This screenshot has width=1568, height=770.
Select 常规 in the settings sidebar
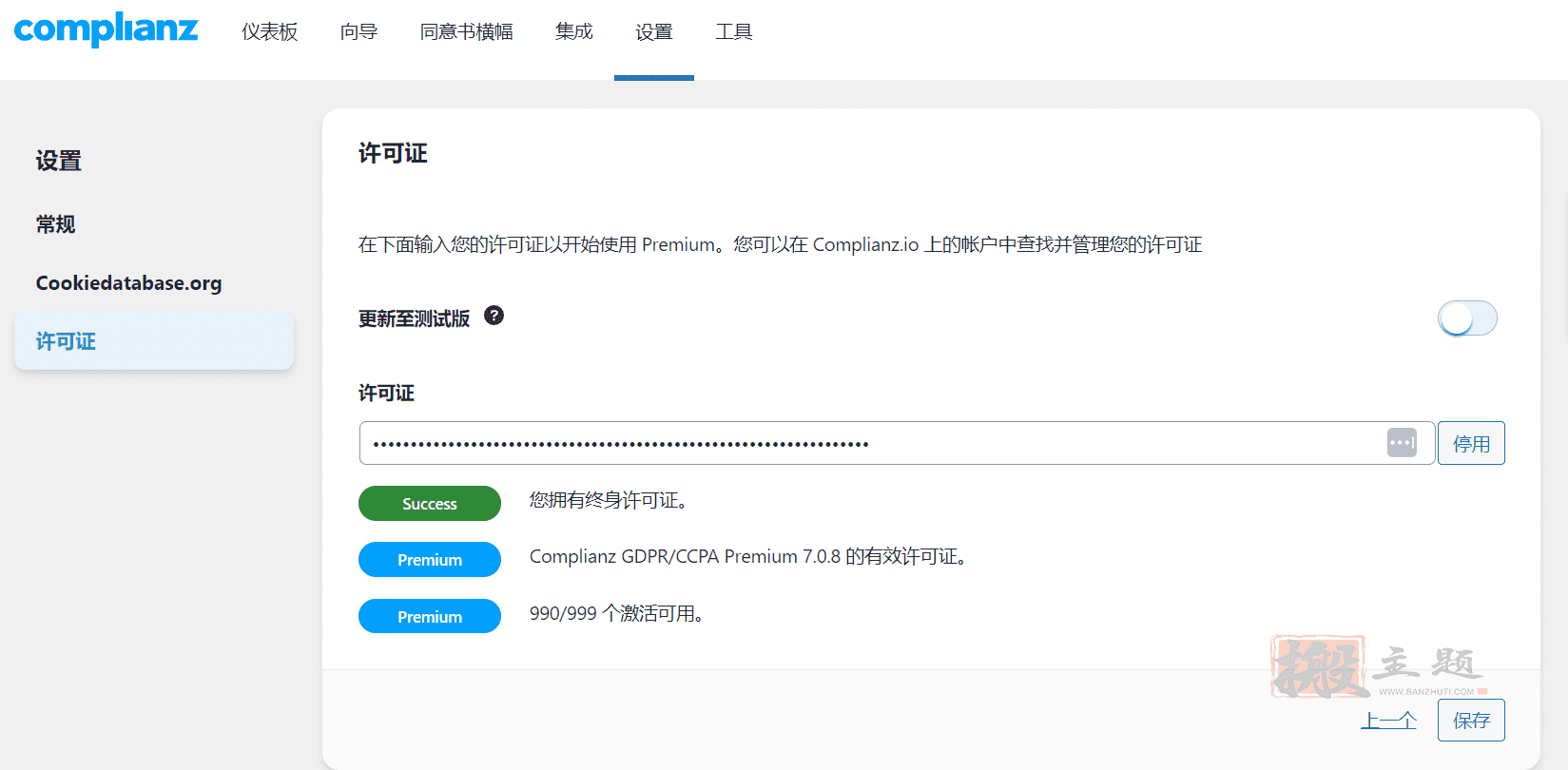pos(55,224)
